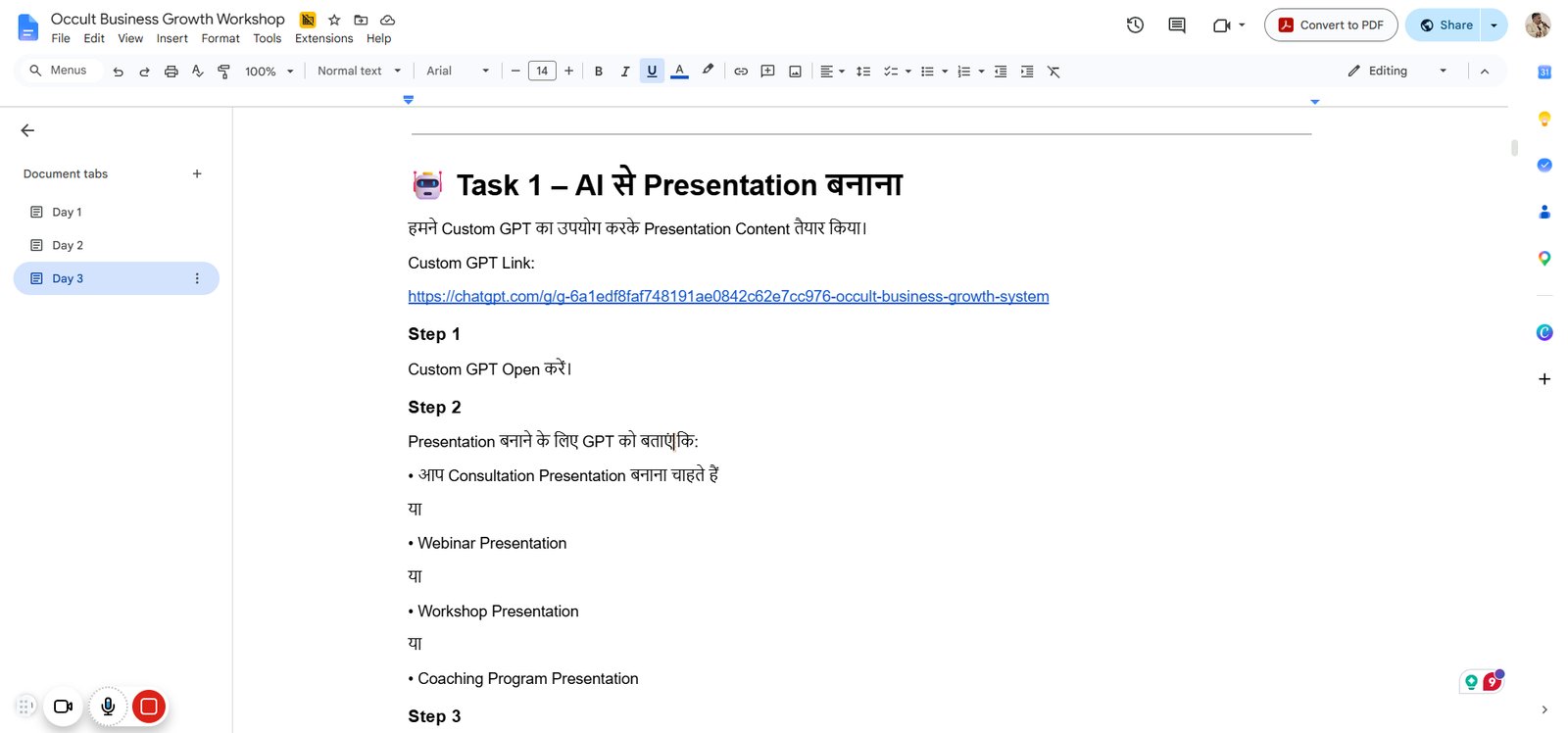Decrease the paragraph indent

(1001, 72)
